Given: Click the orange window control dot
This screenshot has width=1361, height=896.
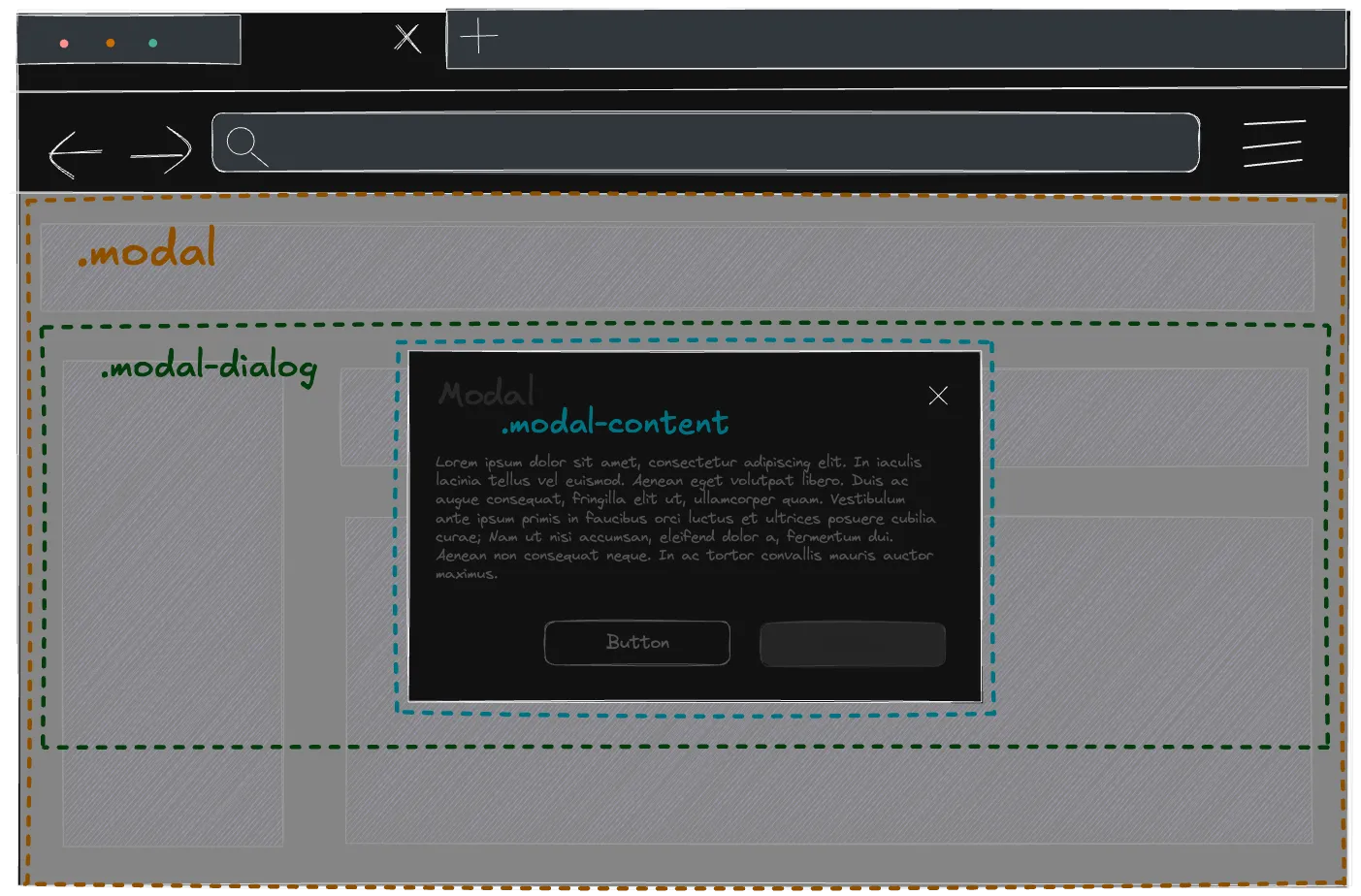Looking at the screenshot, I should click(111, 43).
